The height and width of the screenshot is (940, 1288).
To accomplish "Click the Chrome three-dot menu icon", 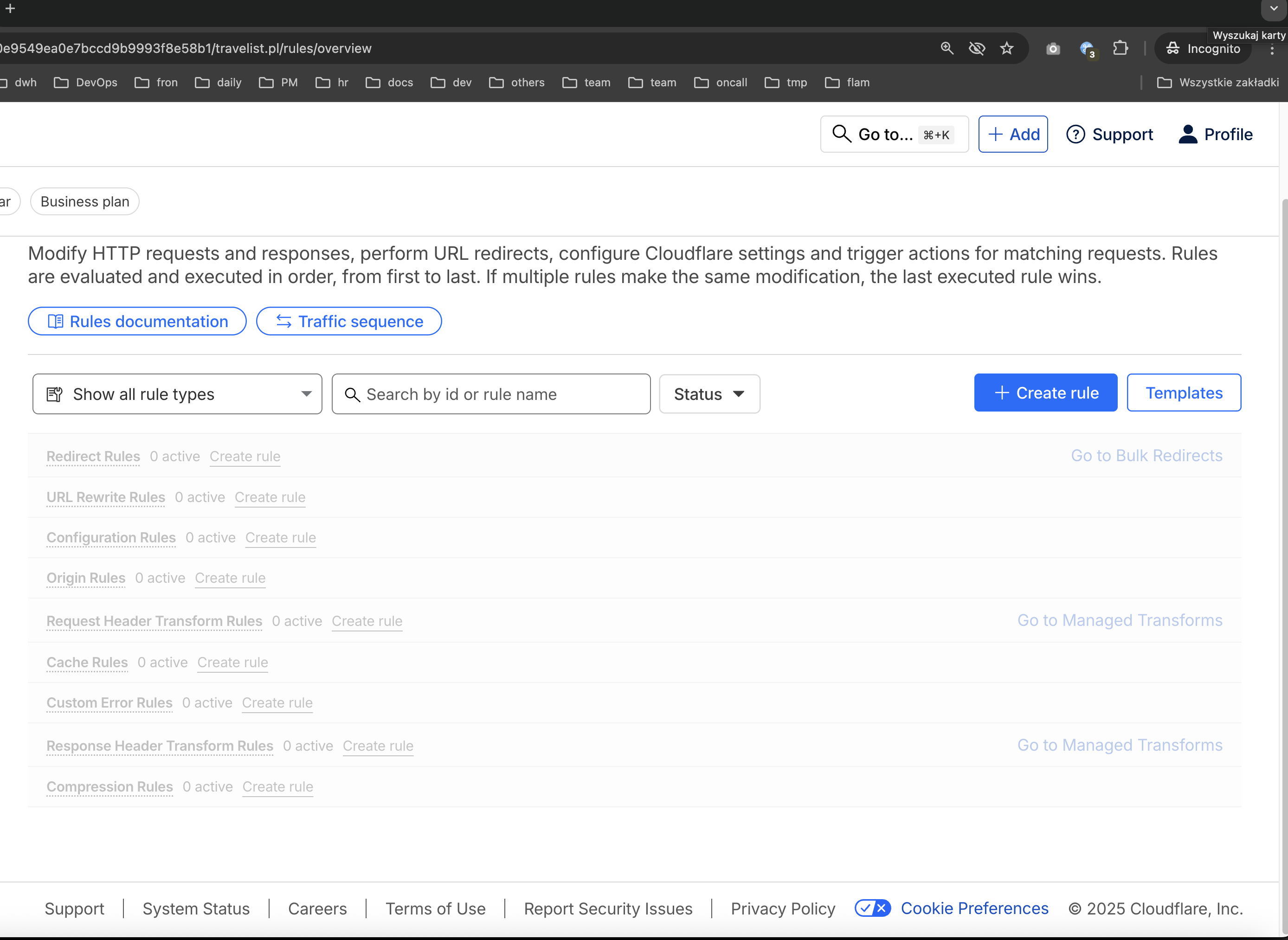I will [x=1272, y=50].
